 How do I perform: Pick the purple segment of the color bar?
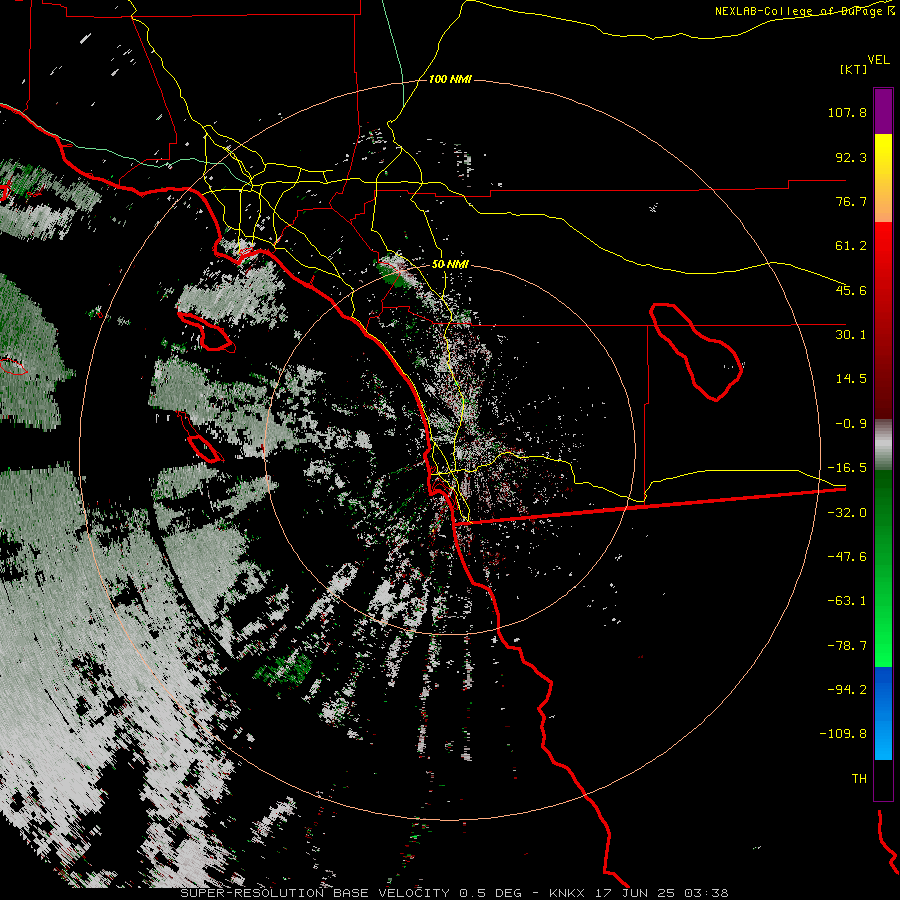pos(883,111)
